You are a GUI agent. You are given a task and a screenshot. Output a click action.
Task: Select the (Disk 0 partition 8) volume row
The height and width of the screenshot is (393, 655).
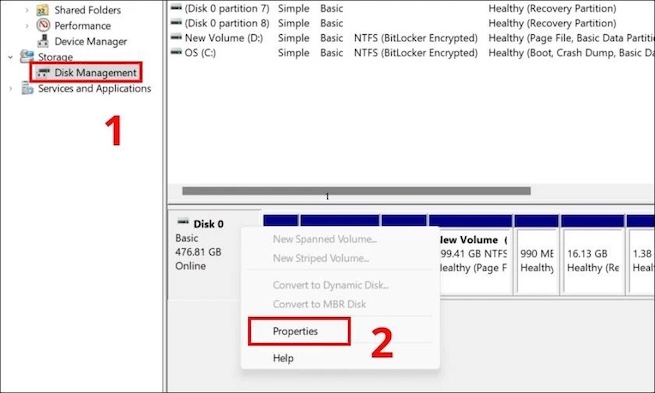point(412,23)
